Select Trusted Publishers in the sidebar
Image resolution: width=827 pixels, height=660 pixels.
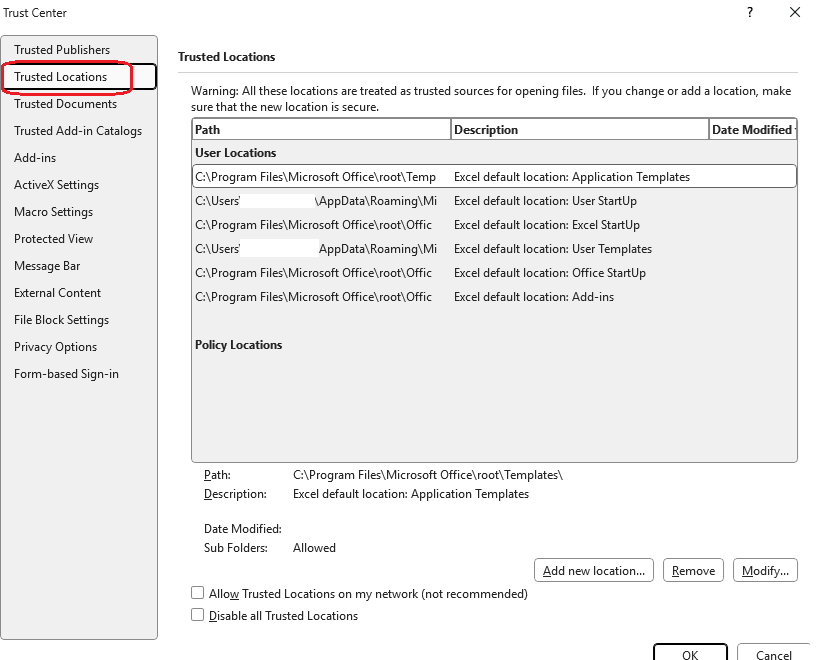click(61, 49)
